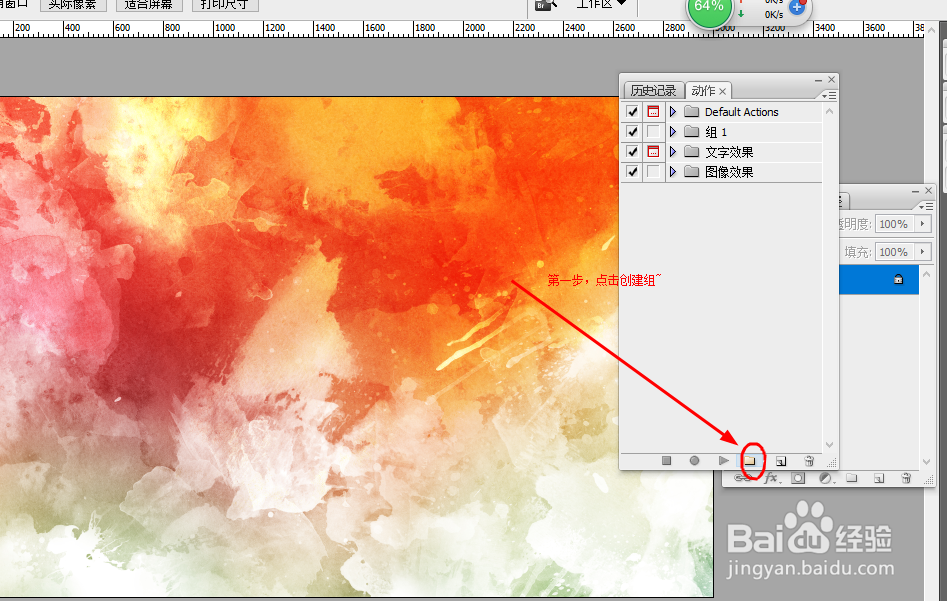Open the 工作区 workspace dropdown
Screen dimensions: 947x601
point(601,4)
